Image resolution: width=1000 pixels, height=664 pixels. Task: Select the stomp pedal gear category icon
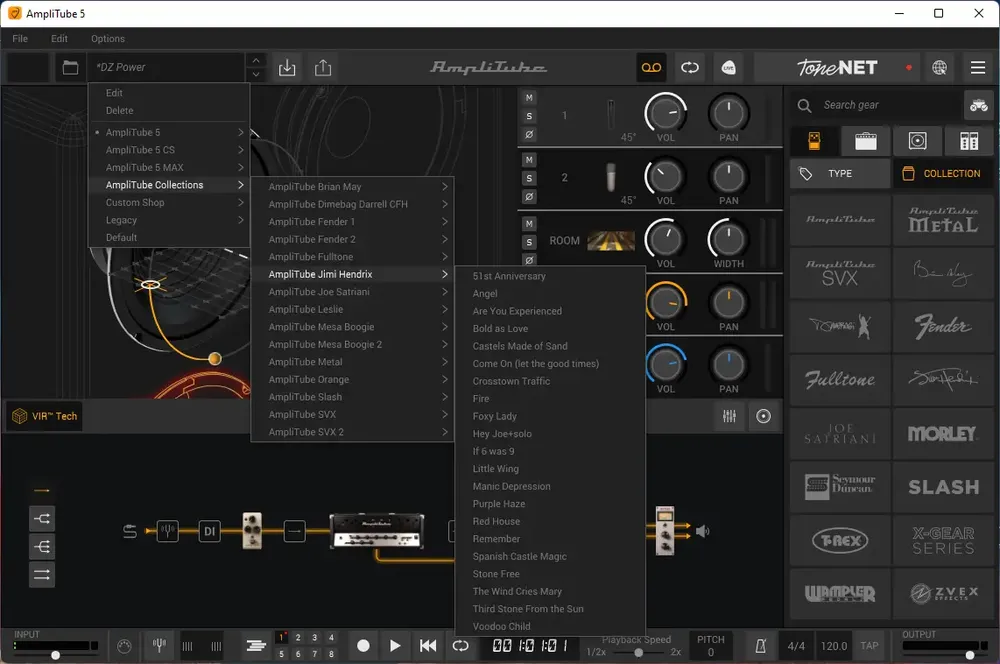pyautogui.click(x=814, y=141)
